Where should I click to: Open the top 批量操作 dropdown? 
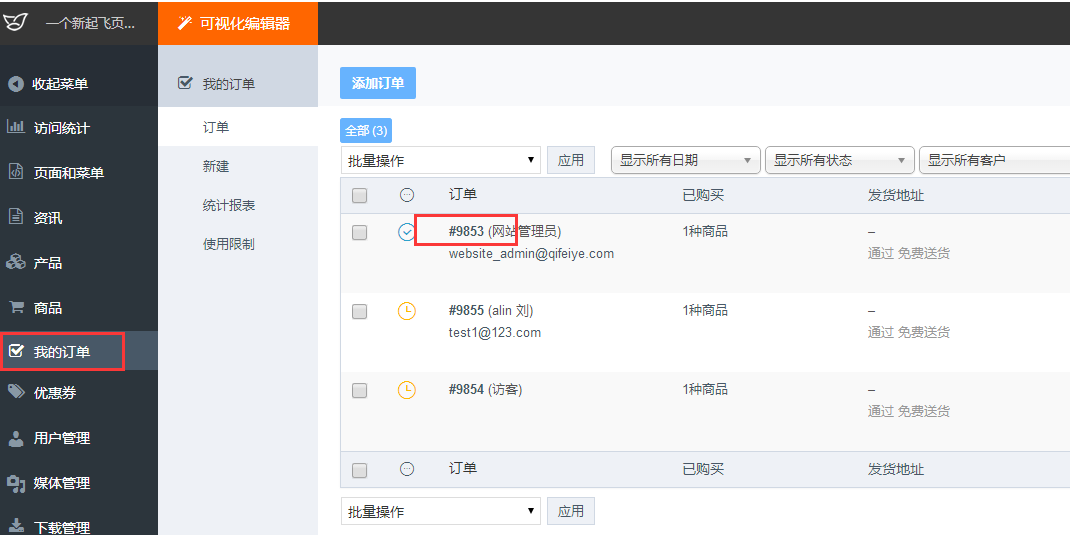pos(440,160)
